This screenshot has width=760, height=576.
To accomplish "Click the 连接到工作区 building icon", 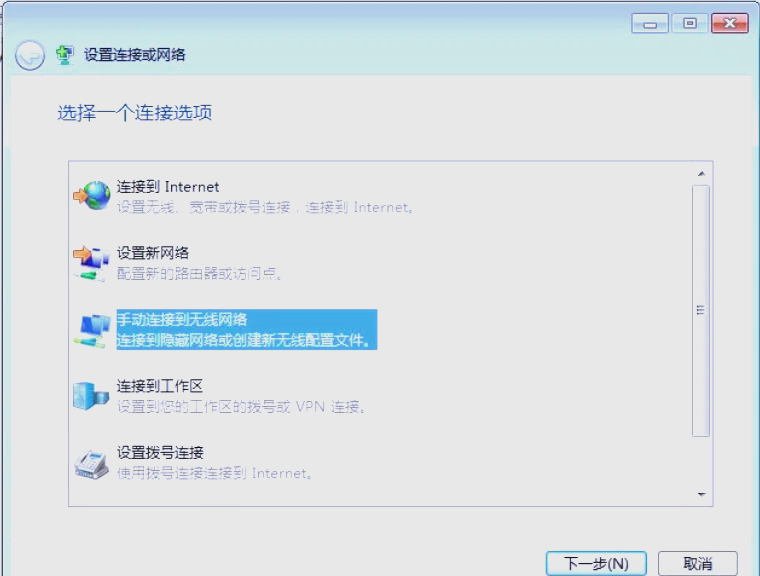I will pos(91,396).
